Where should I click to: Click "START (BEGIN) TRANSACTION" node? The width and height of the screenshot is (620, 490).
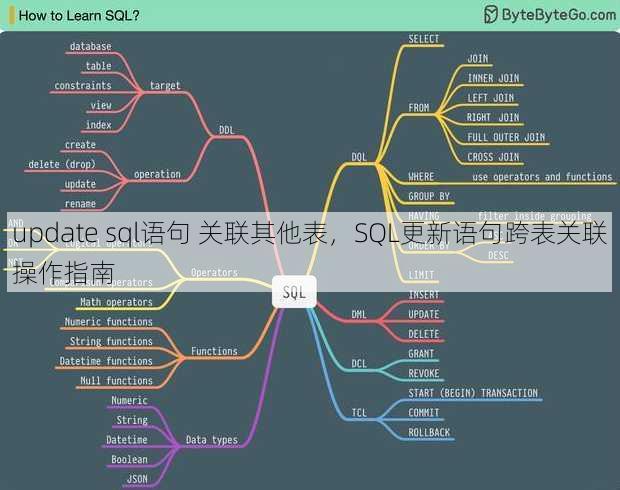[x=473, y=393]
